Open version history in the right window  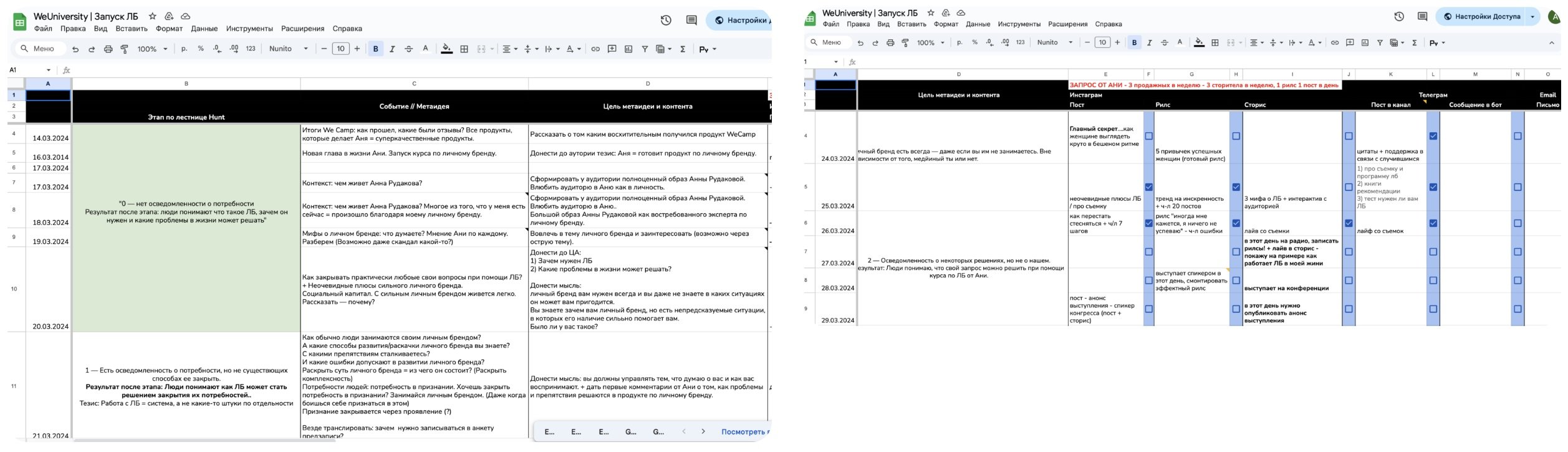click(x=1399, y=17)
